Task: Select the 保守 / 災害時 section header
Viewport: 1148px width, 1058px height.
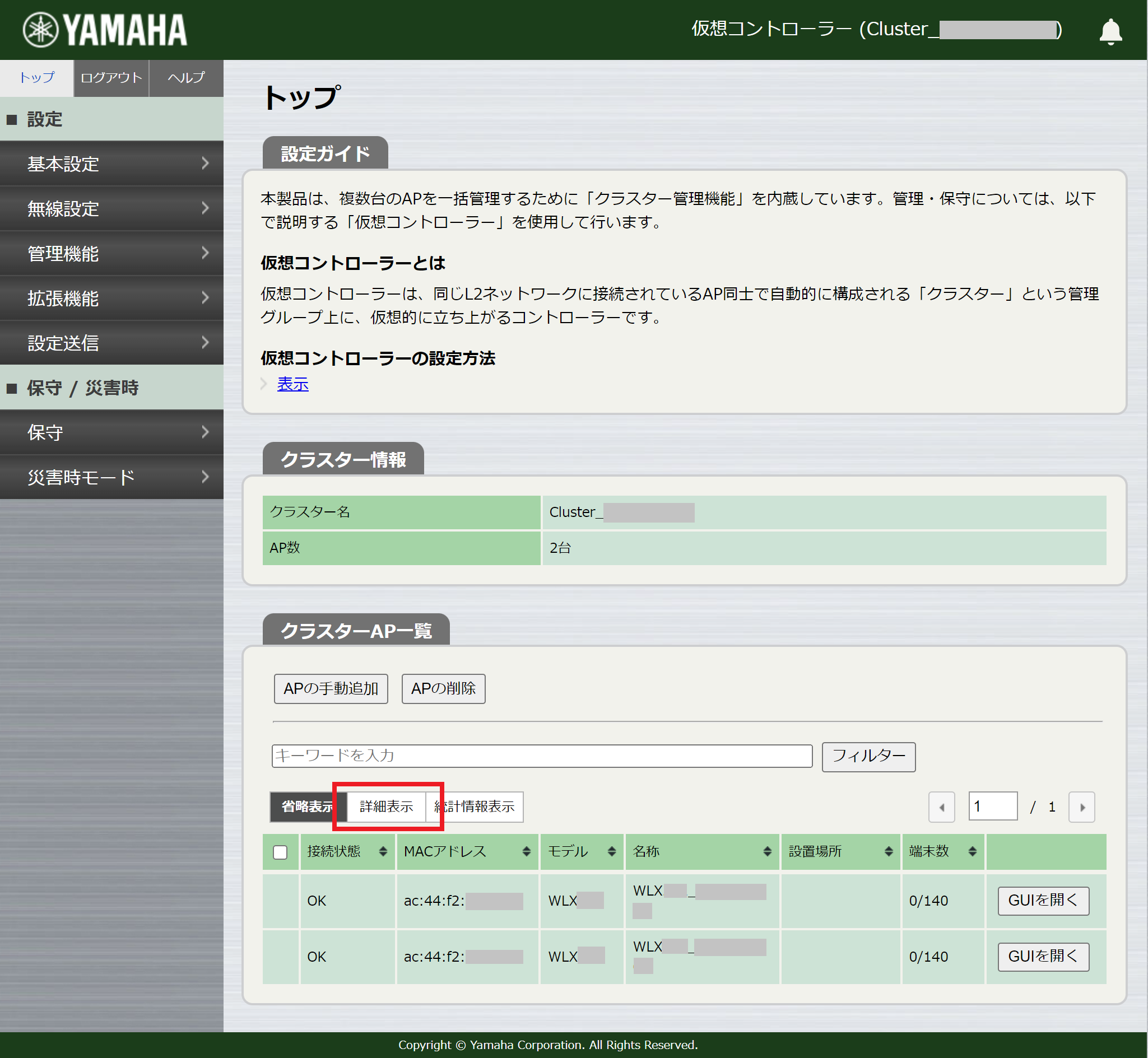Action: tap(111, 388)
